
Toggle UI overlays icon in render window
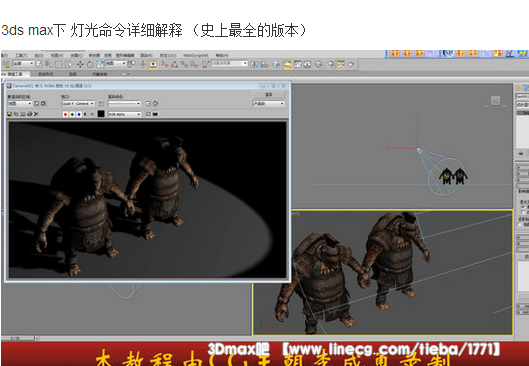148,114
